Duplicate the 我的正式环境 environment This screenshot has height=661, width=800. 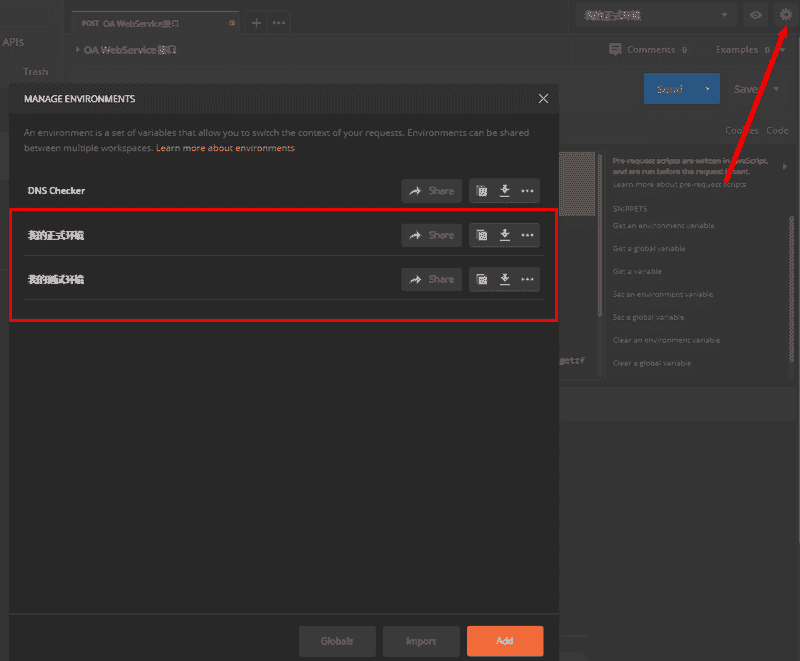tap(482, 235)
